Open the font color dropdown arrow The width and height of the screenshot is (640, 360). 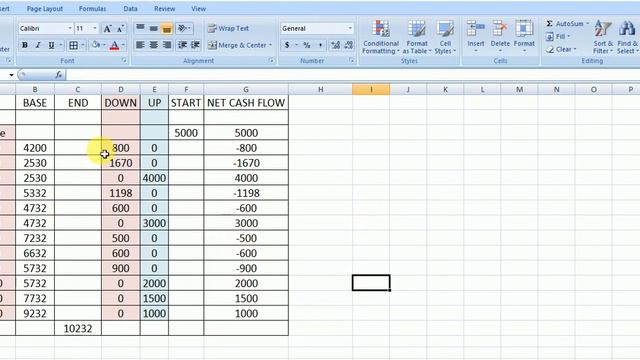tap(123, 45)
